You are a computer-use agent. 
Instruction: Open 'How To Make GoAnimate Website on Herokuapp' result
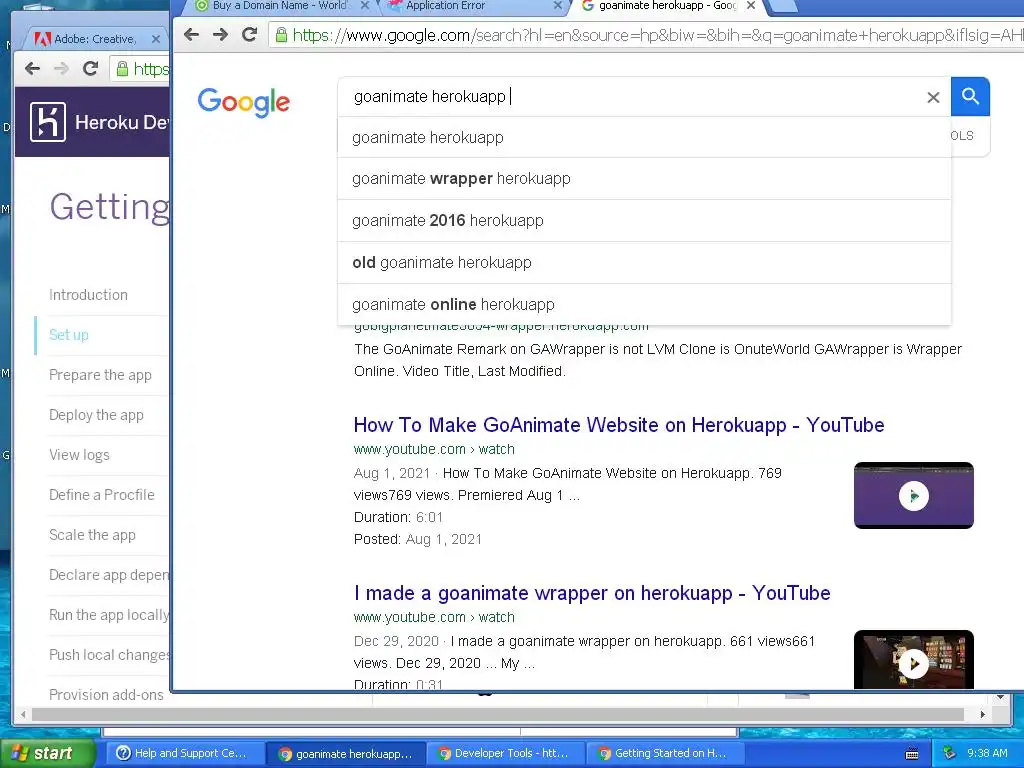618,425
